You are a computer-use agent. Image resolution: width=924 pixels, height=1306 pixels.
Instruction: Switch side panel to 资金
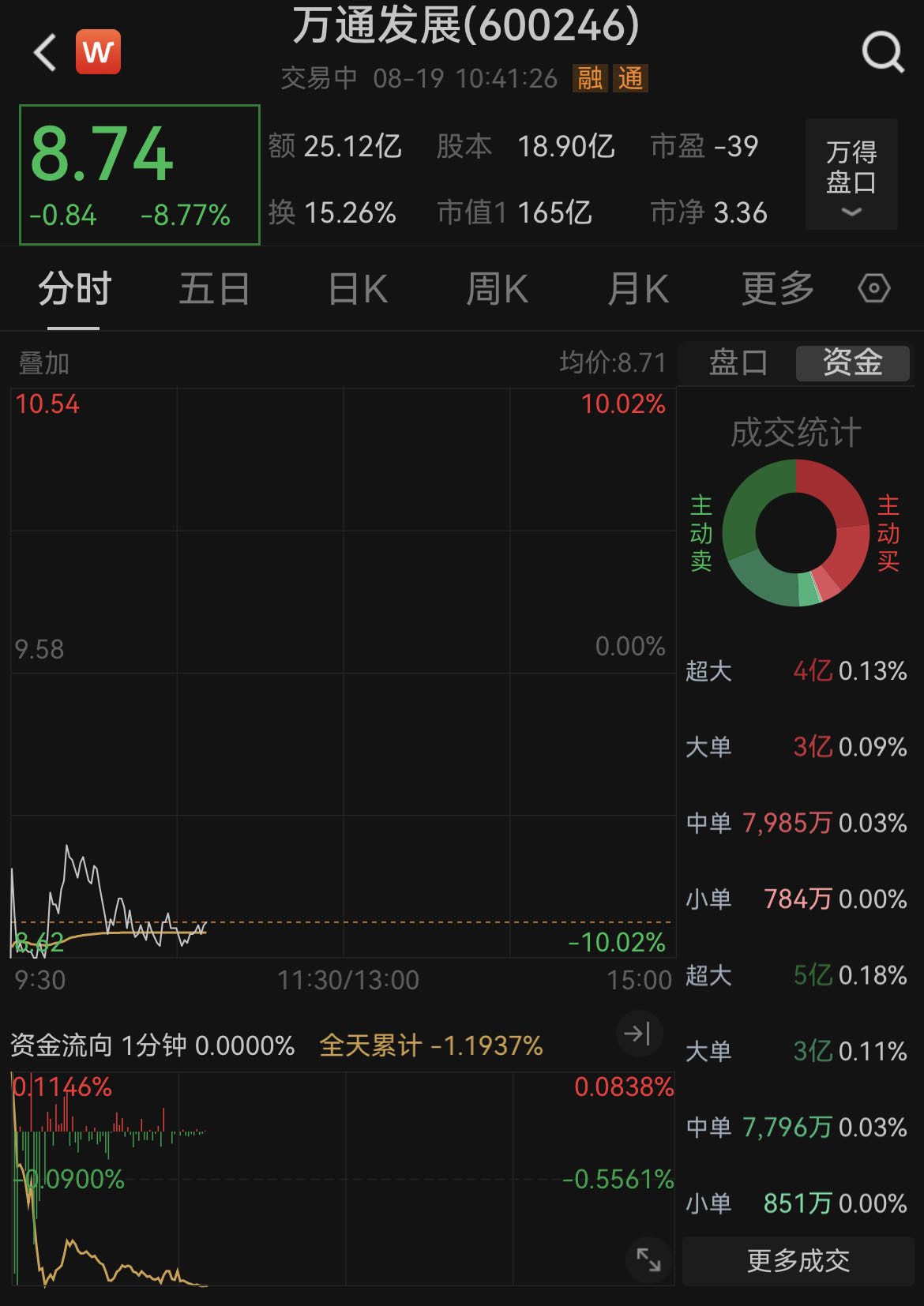coord(852,363)
